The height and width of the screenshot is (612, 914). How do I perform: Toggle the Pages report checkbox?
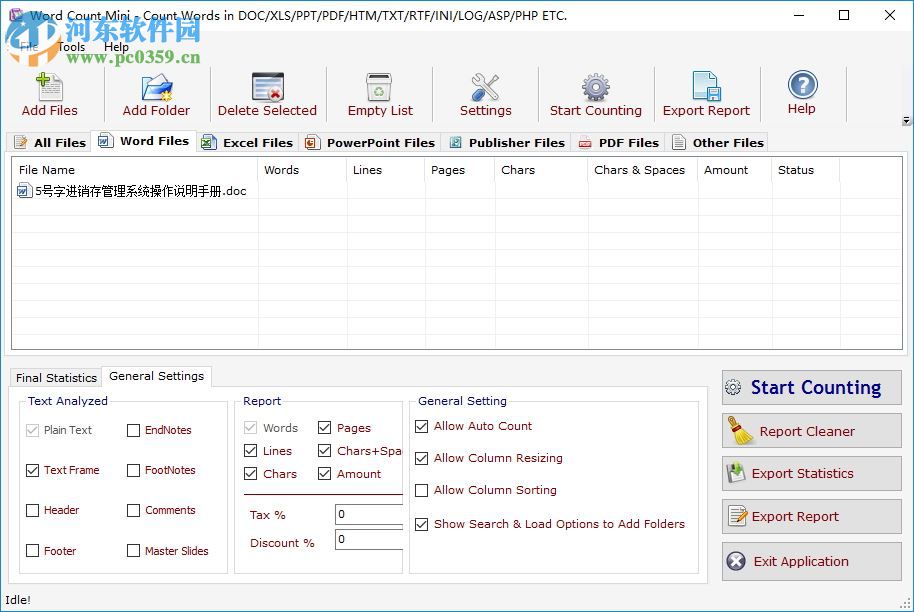point(325,427)
